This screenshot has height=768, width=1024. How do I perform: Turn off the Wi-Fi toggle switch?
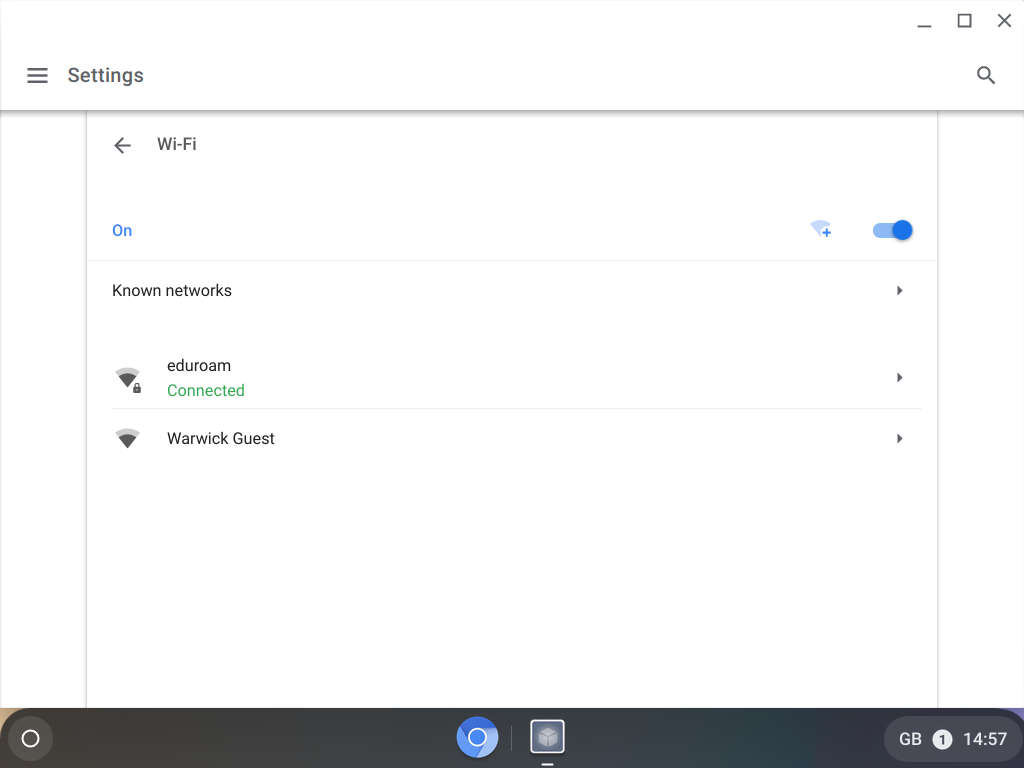892,230
